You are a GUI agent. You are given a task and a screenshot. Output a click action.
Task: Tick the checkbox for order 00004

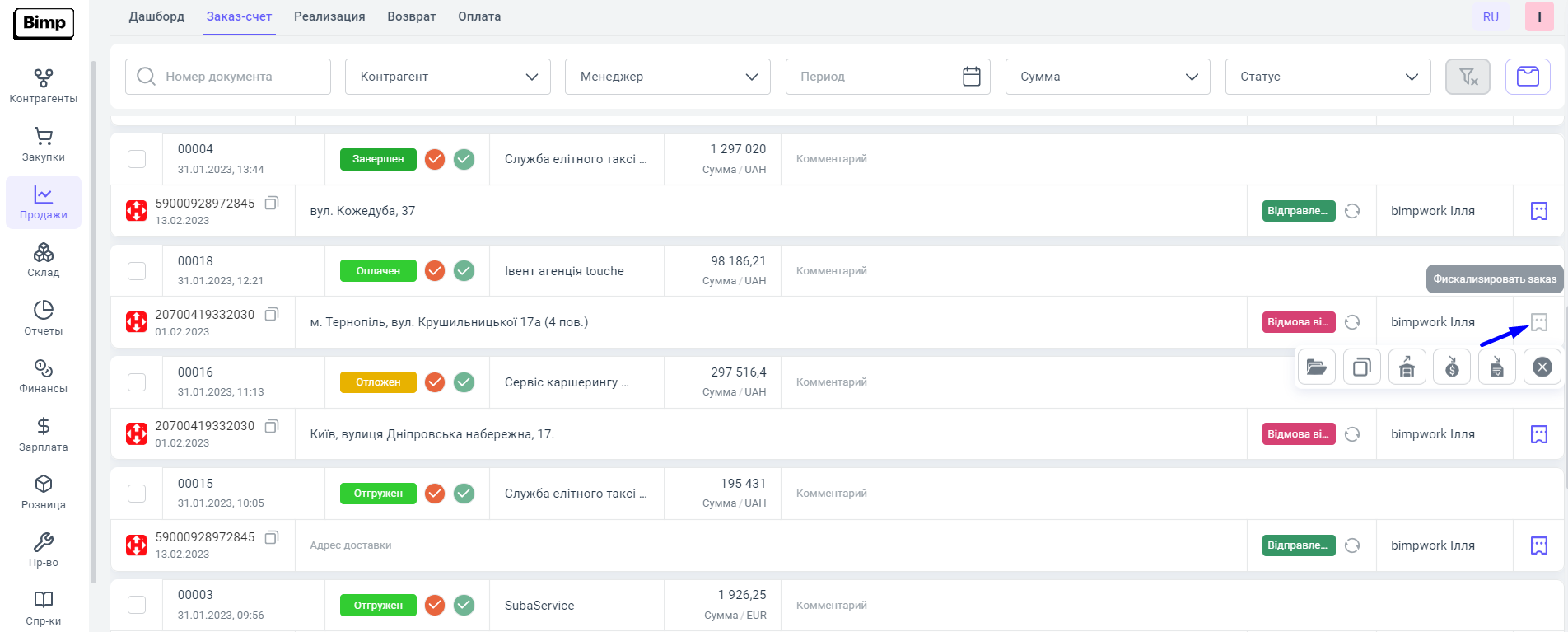(137, 159)
